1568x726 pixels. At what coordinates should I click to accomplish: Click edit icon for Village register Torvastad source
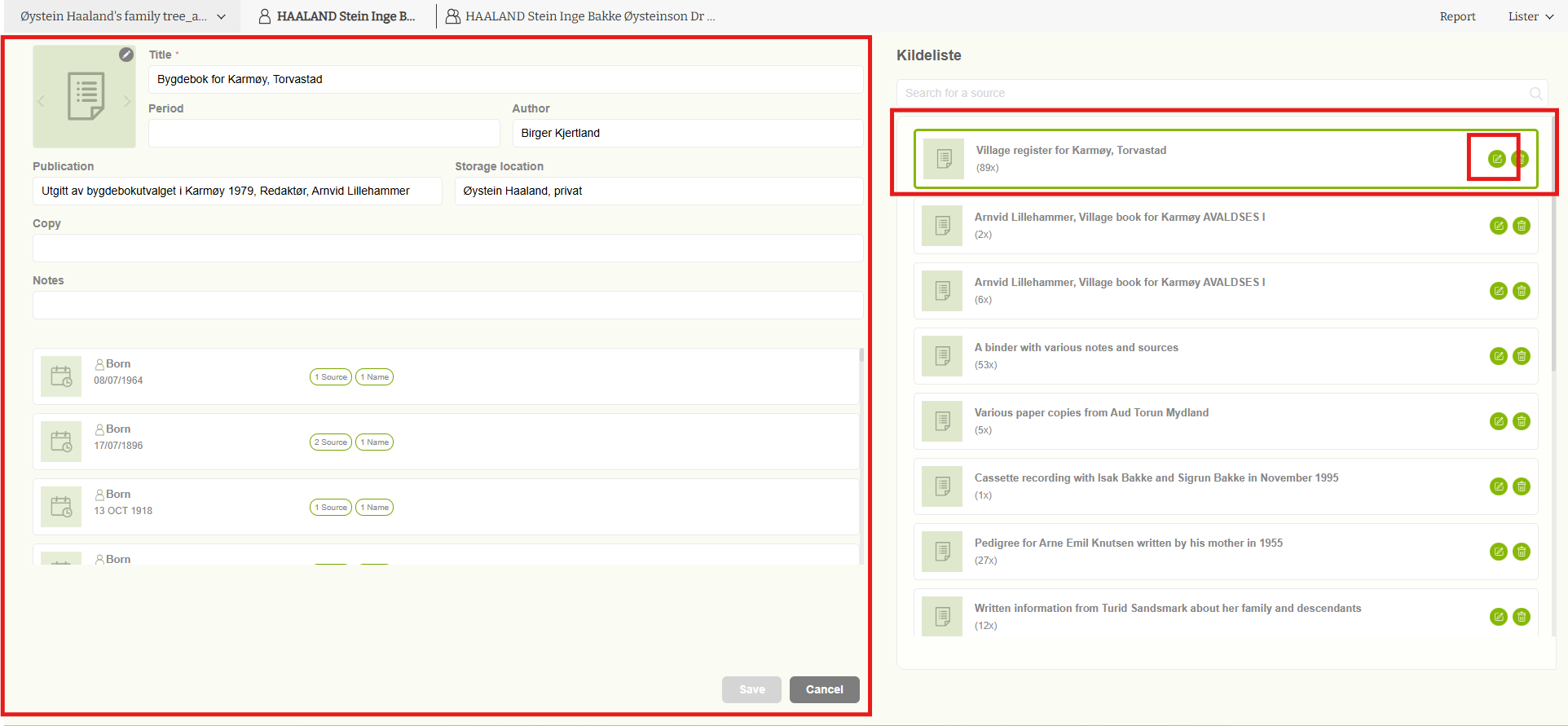tap(1496, 159)
